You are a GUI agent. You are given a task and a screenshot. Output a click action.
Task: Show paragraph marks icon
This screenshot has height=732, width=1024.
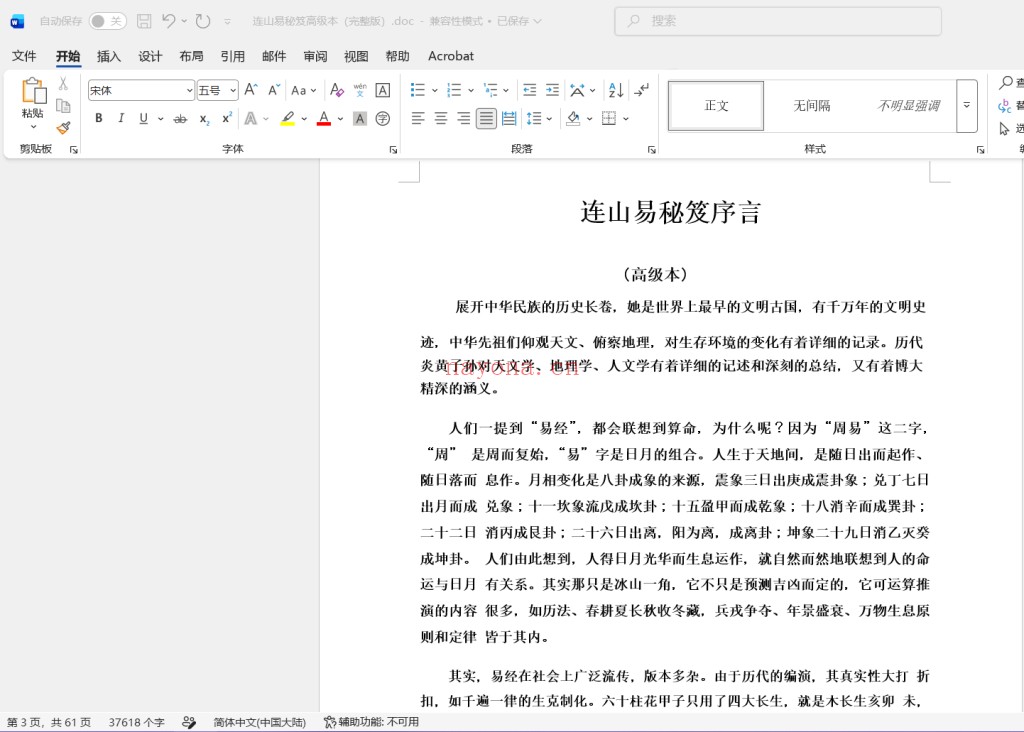pos(642,90)
